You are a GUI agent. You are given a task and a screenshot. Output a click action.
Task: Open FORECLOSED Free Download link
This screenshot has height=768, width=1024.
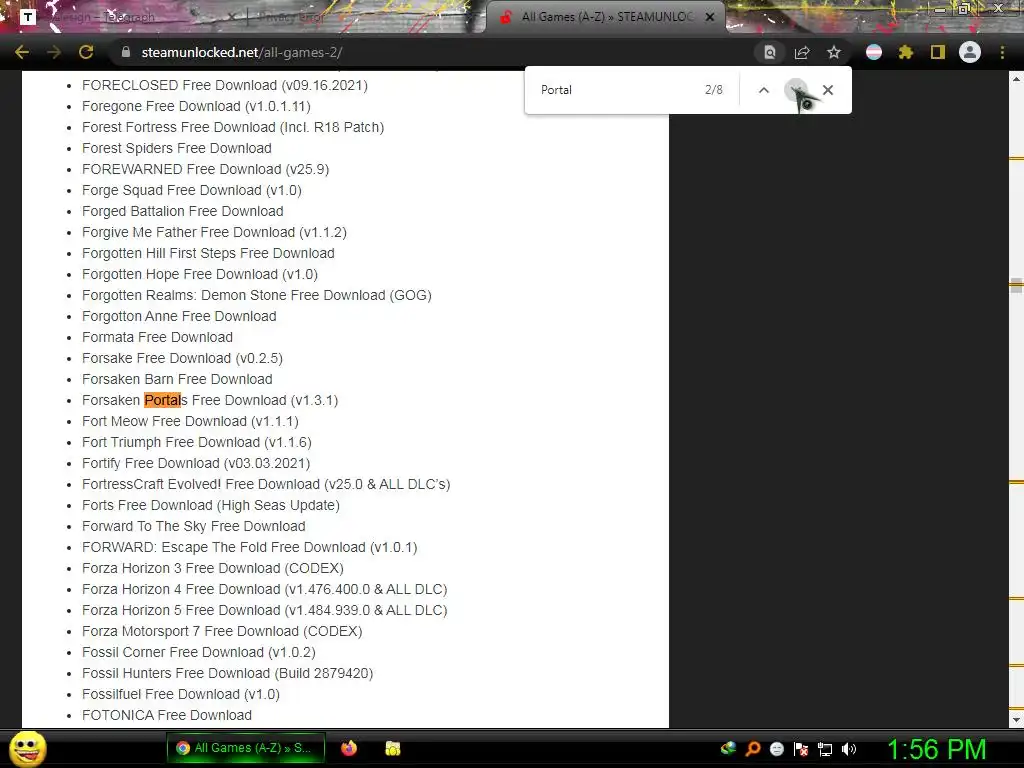225,86
